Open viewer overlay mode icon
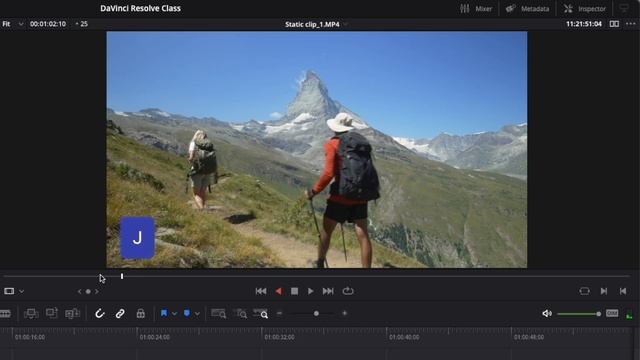 (x=9, y=291)
